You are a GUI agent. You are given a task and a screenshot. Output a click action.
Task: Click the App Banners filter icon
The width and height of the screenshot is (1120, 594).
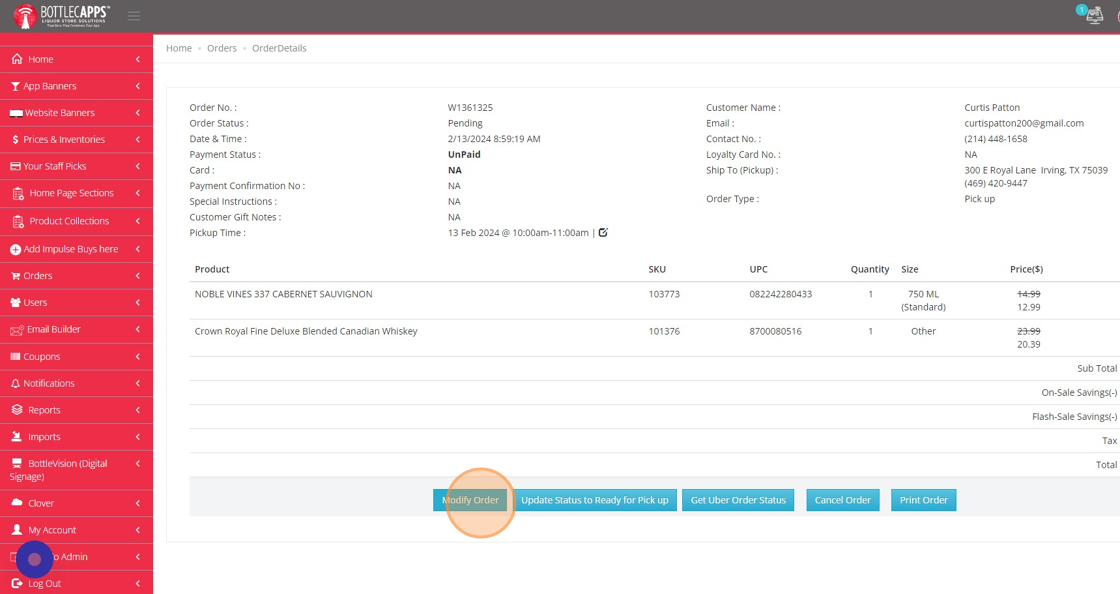pos(15,86)
